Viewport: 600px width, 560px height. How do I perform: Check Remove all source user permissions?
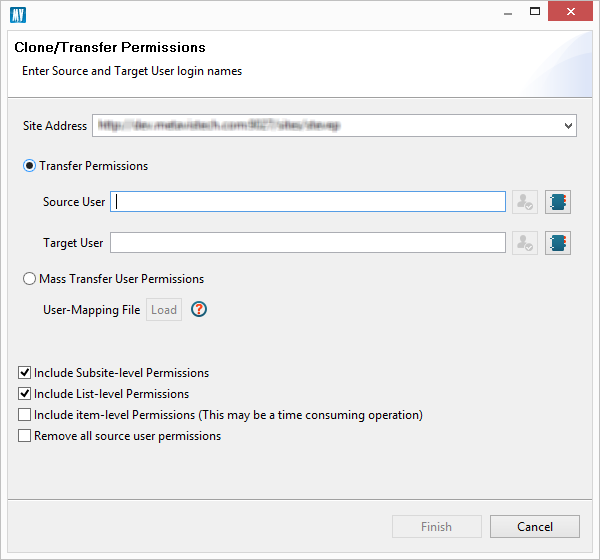[x=25, y=436]
